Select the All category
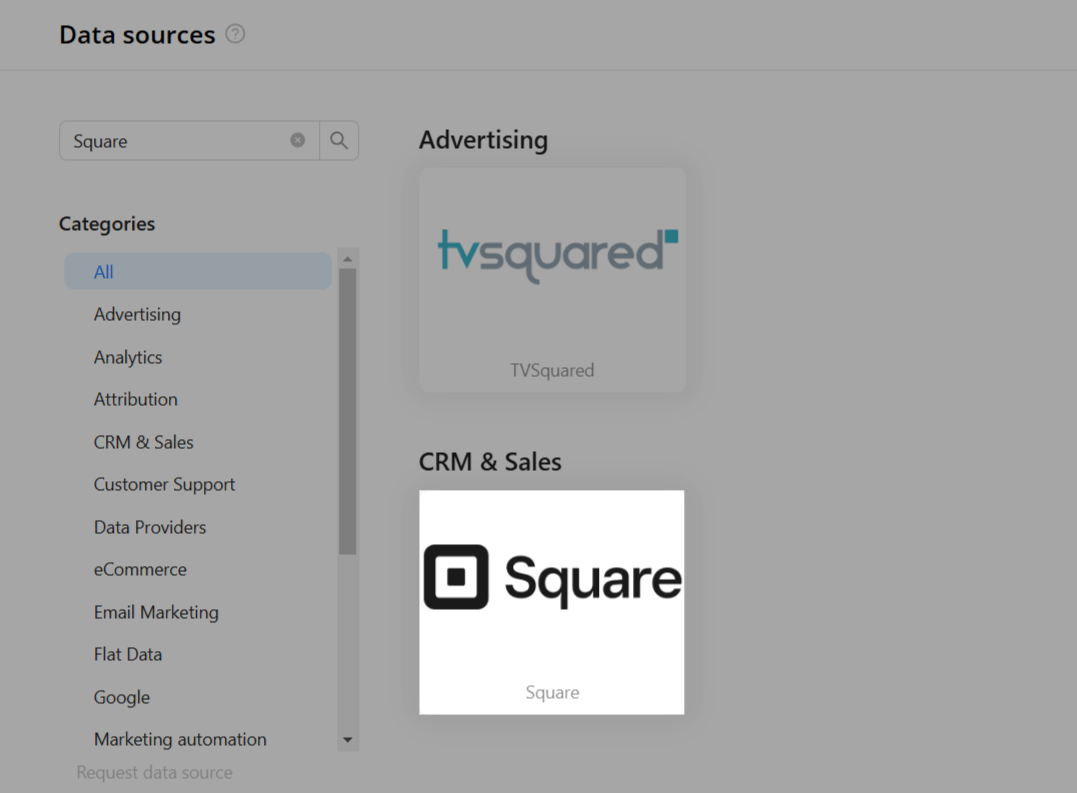 click(x=198, y=271)
